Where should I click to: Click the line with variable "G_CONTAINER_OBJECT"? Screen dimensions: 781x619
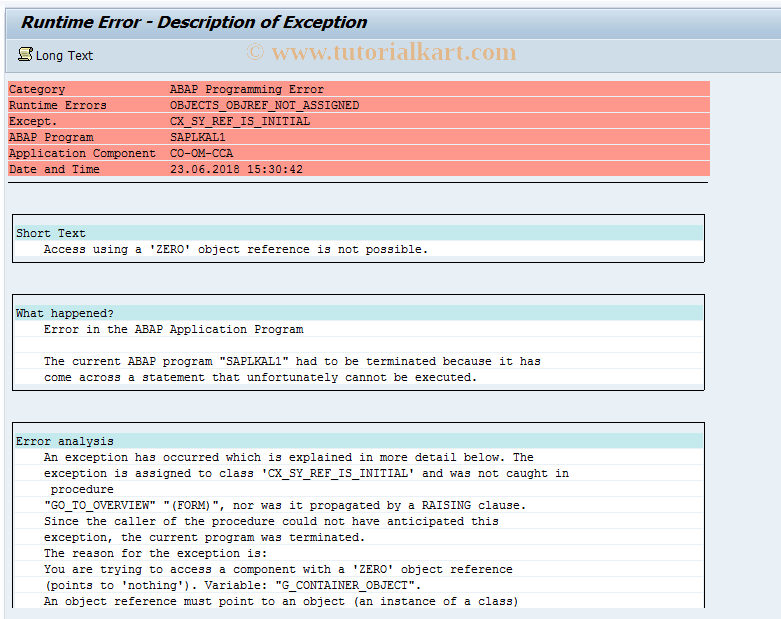pyautogui.click(x=233, y=585)
